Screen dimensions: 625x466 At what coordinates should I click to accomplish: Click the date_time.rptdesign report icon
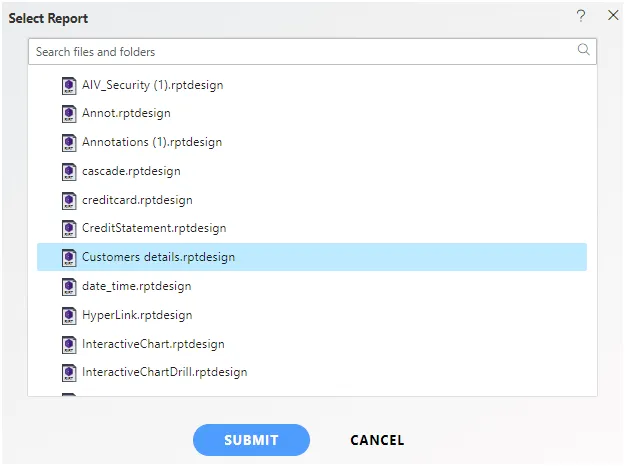click(x=69, y=287)
